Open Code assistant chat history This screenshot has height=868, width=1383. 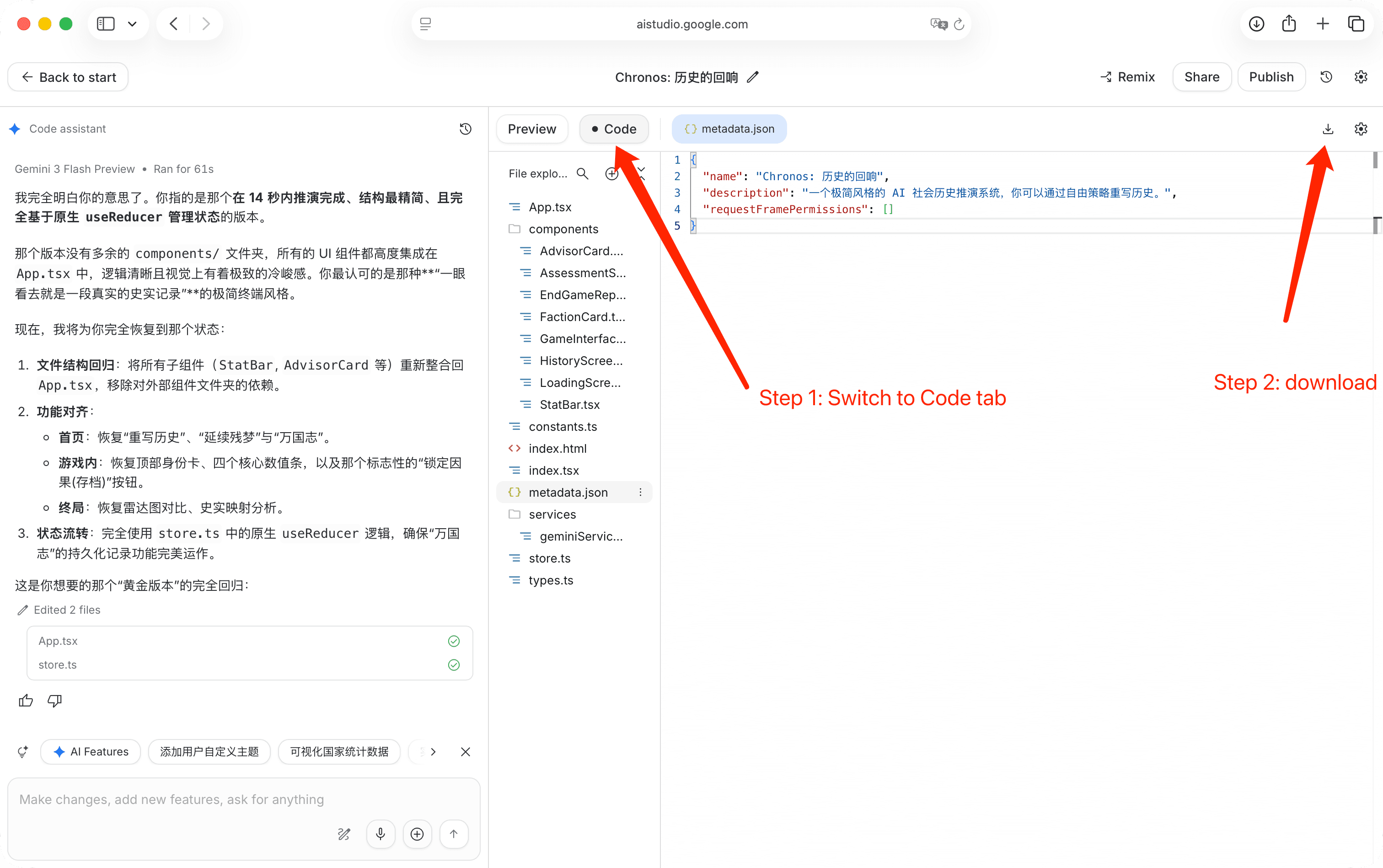point(465,129)
